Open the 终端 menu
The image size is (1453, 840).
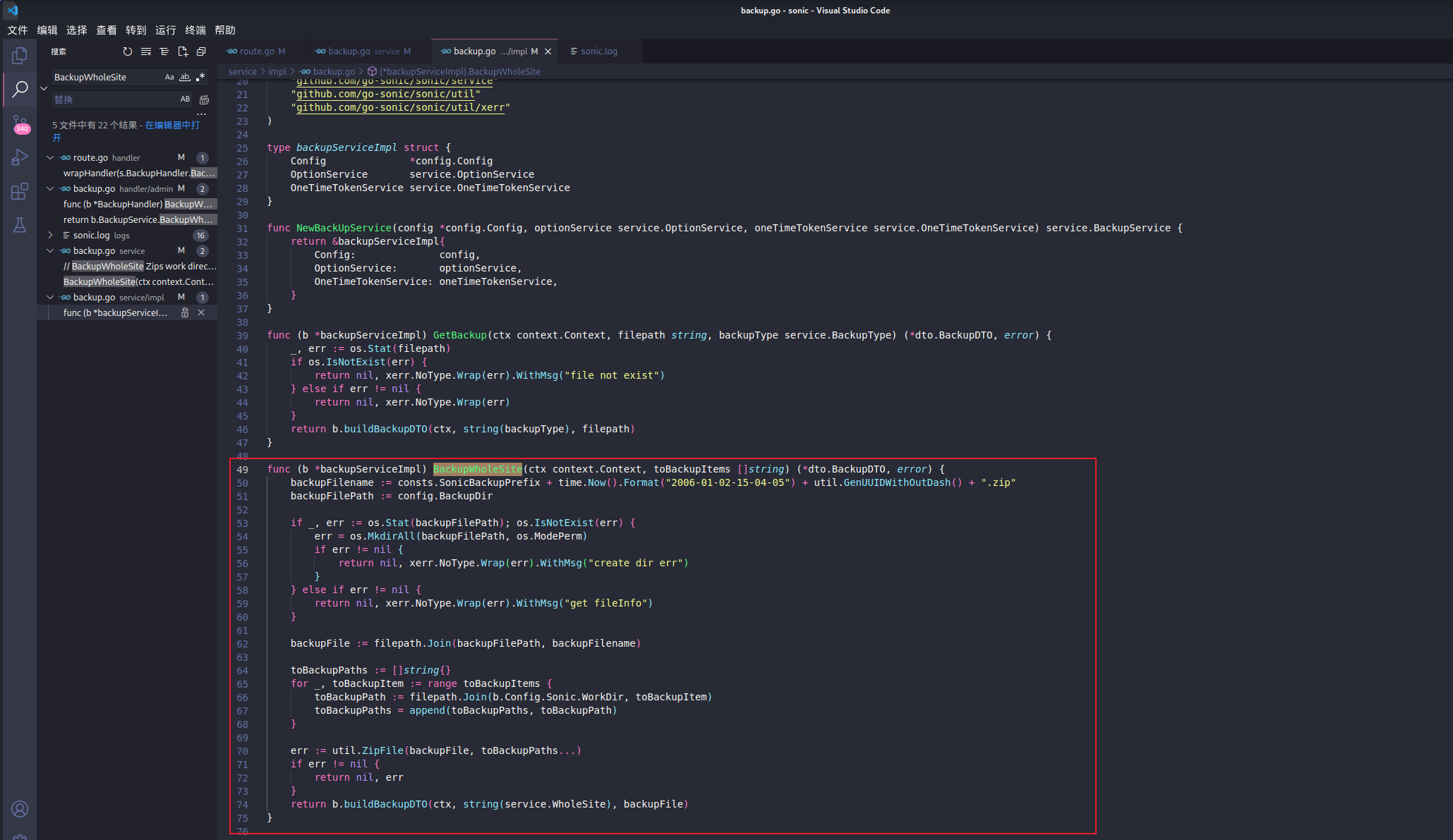[195, 30]
